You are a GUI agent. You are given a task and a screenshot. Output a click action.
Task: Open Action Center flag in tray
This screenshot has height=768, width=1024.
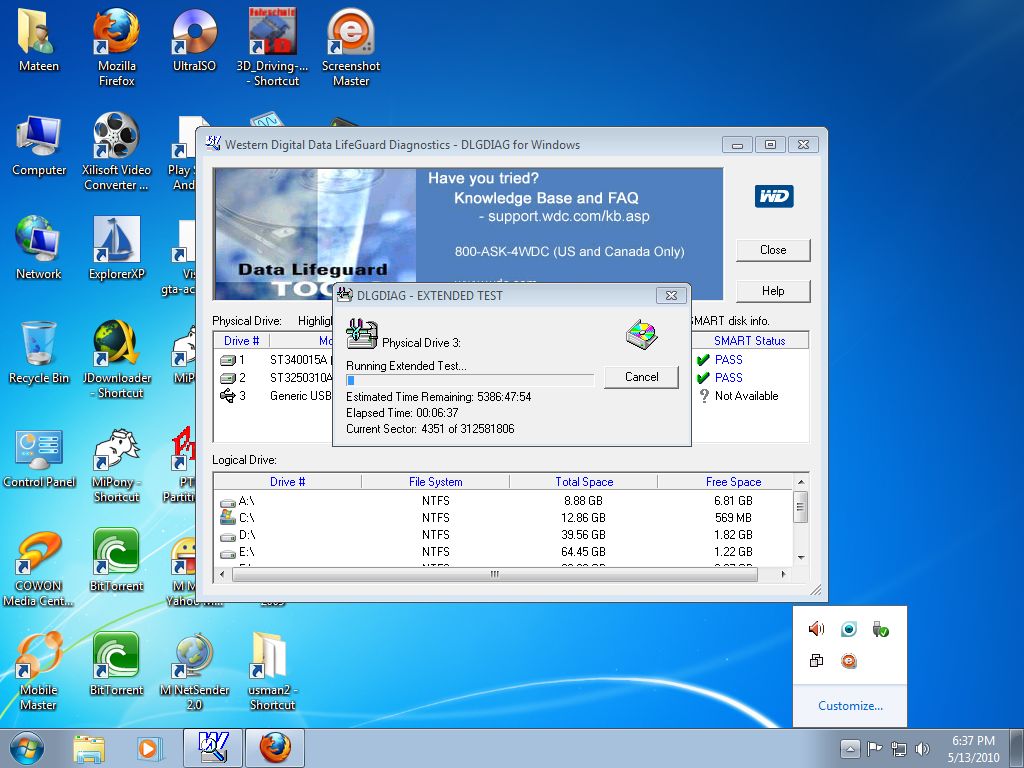[x=874, y=748]
